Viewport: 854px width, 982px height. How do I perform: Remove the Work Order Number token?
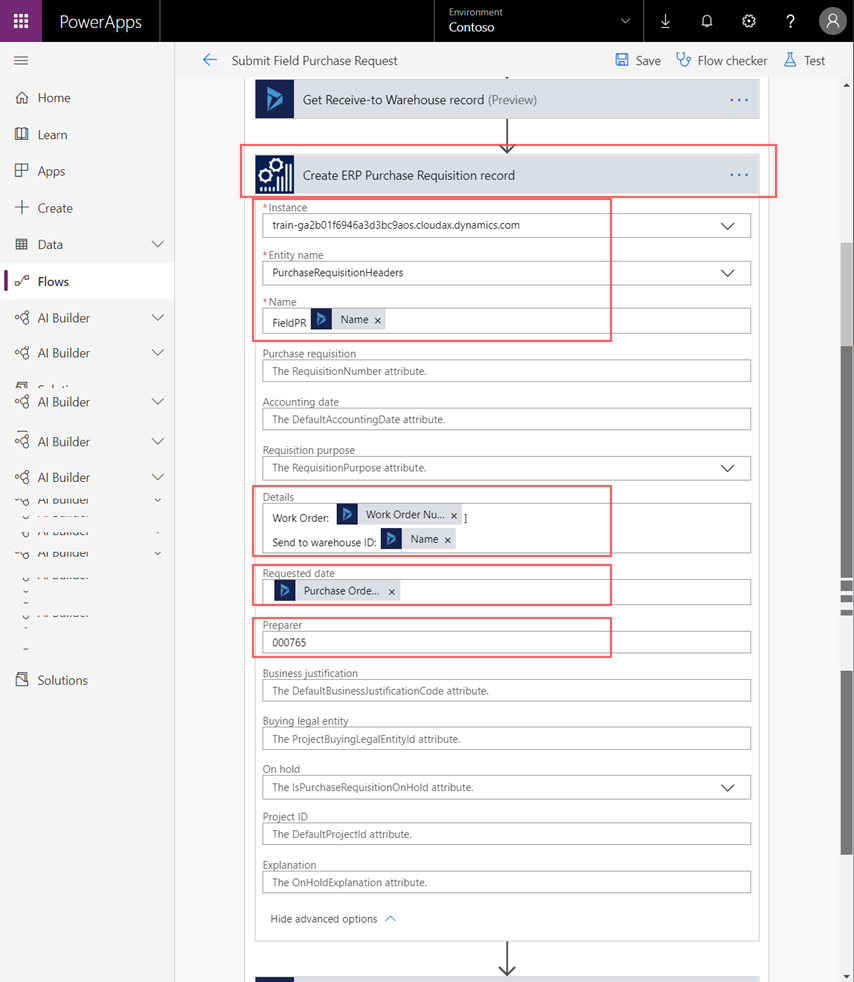tap(454, 515)
